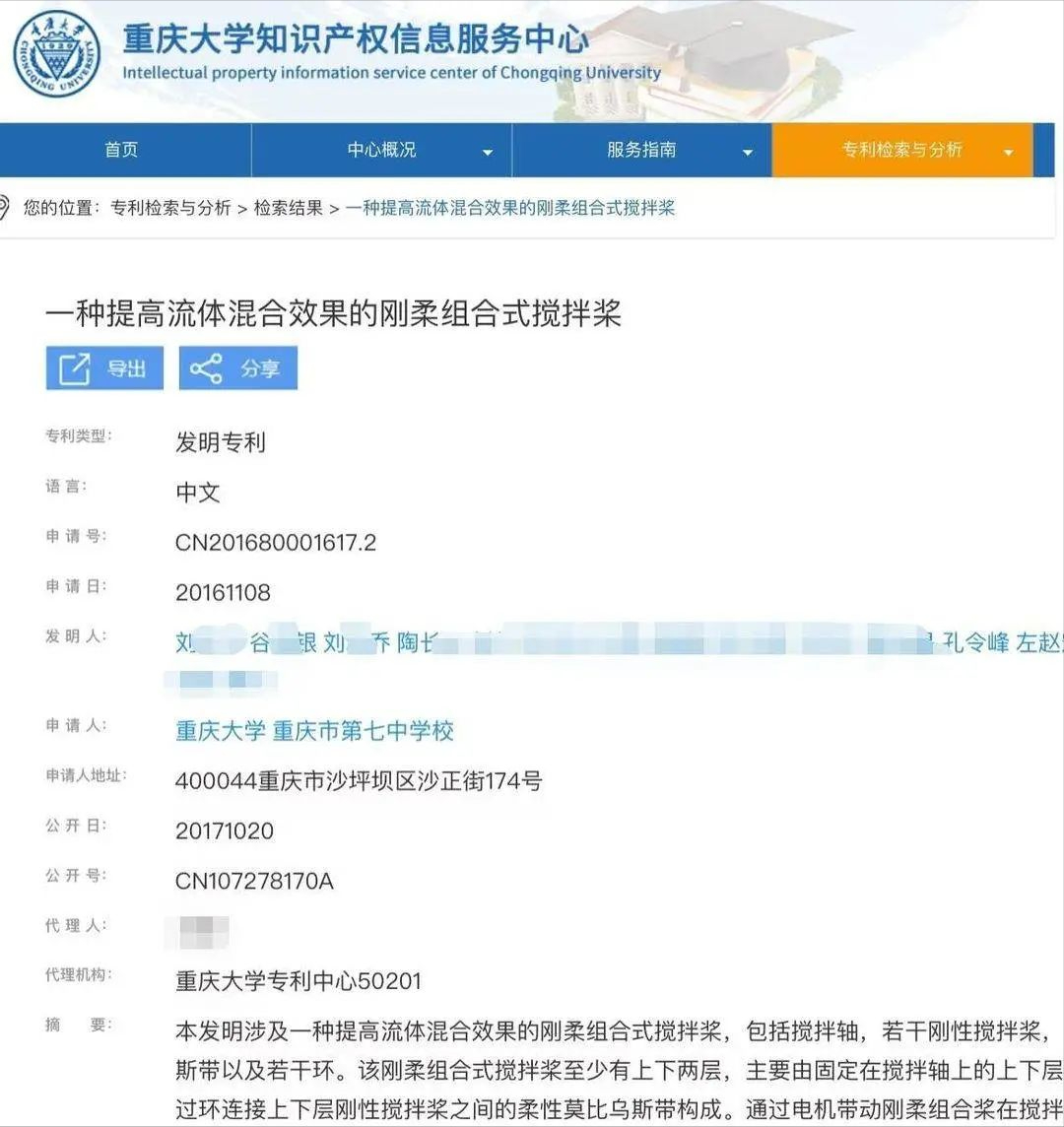
Task: Click the 代理机构 field label
Action: point(79,974)
